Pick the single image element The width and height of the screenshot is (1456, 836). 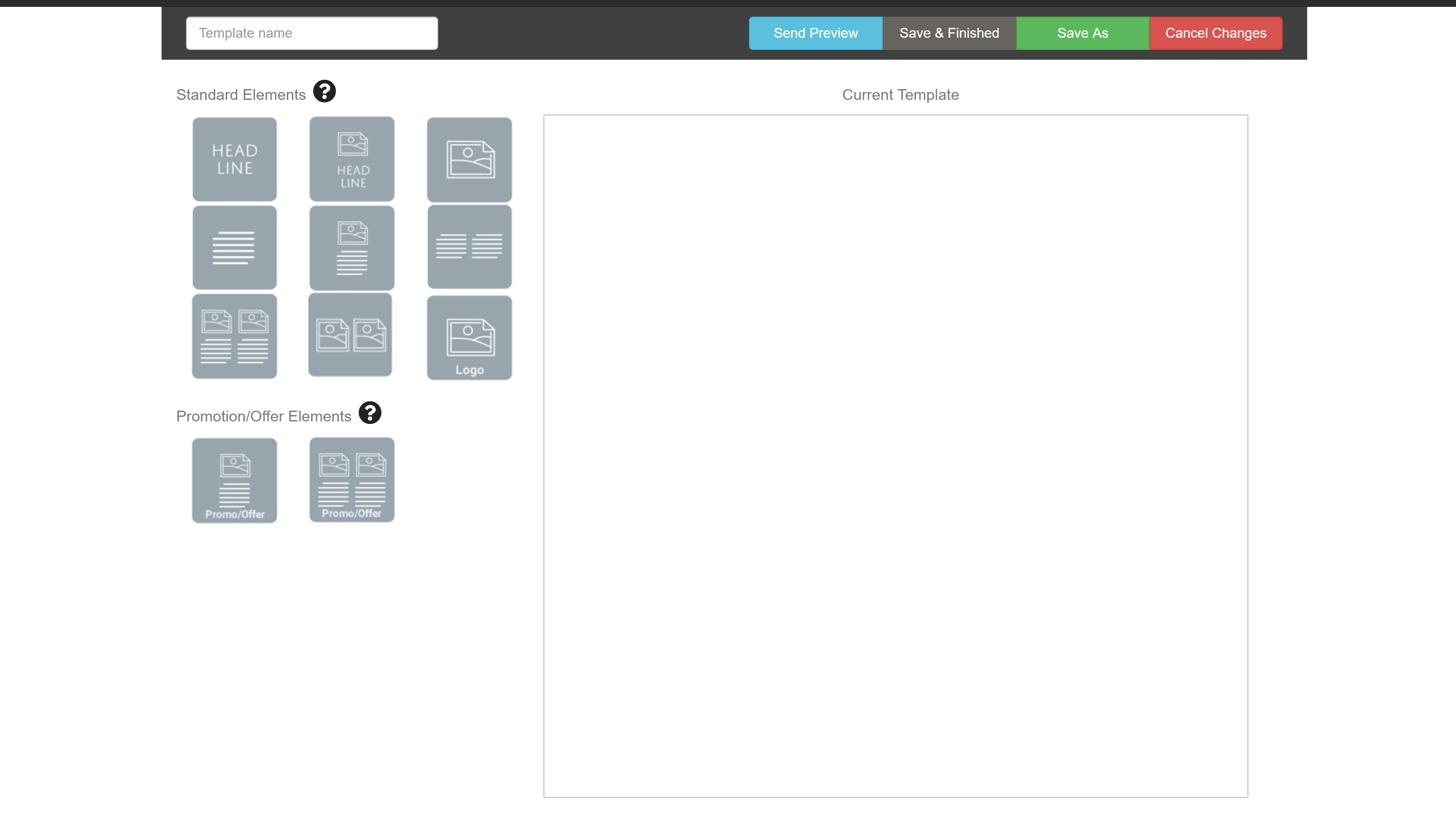click(469, 159)
